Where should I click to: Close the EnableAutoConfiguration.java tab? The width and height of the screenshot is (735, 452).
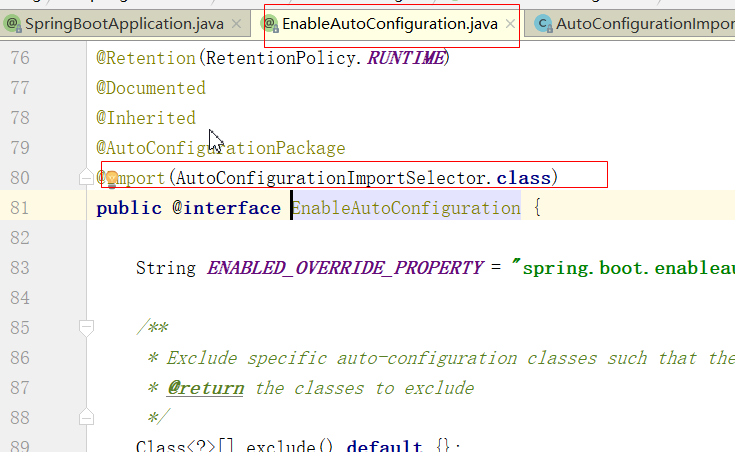510,22
